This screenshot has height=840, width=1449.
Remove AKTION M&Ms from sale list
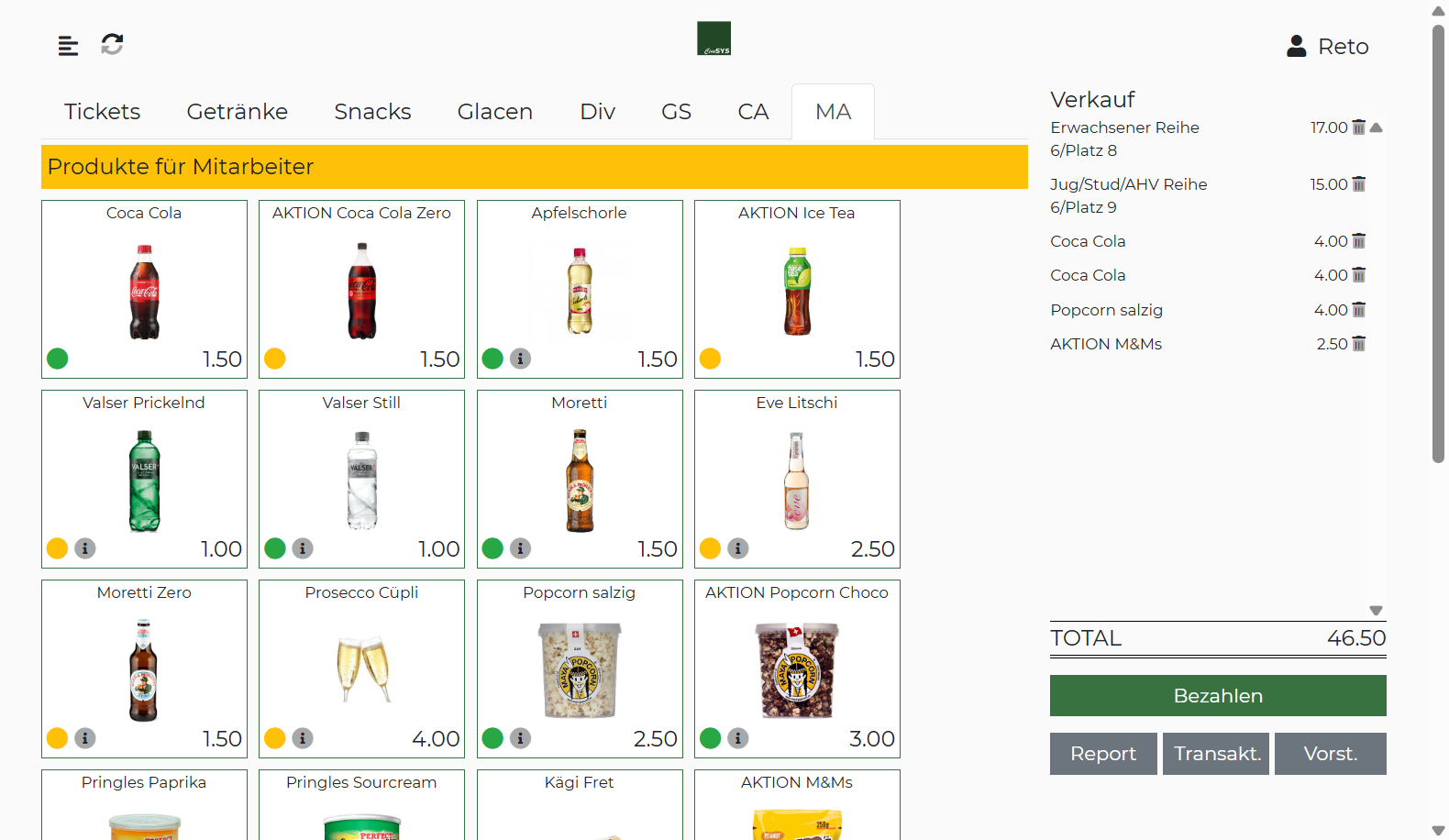[1359, 344]
